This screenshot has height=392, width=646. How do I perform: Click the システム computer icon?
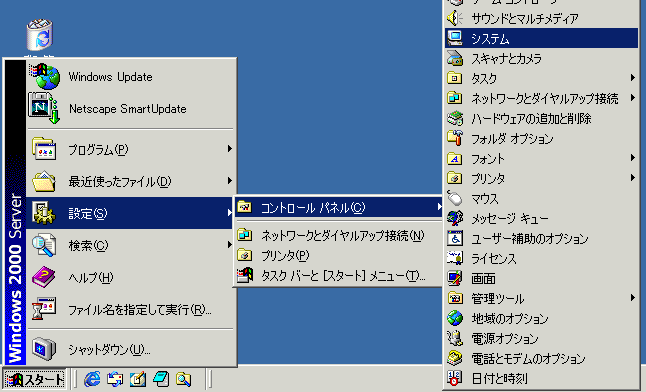coord(455,38)
